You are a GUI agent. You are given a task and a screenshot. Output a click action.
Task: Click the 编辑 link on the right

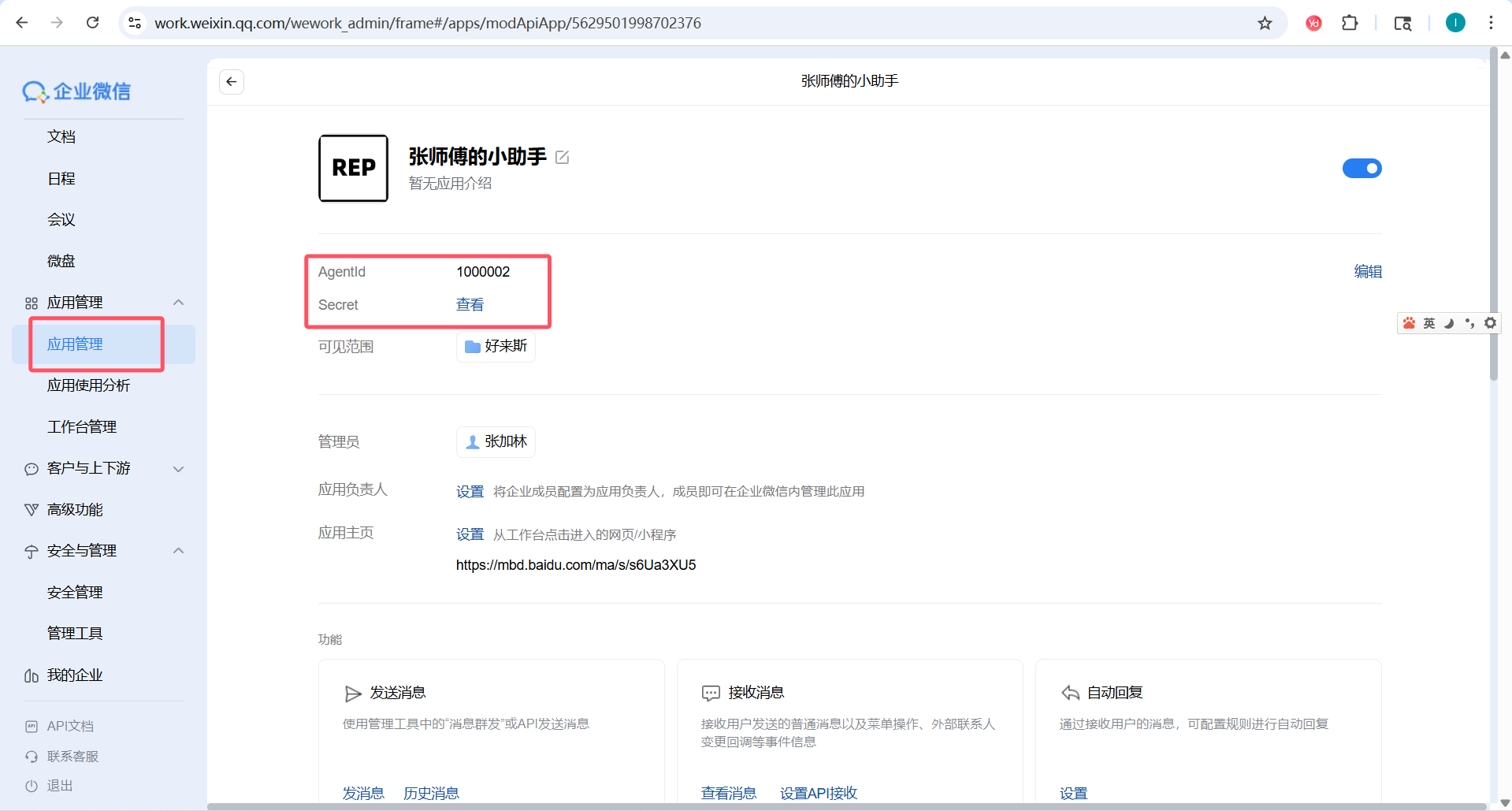(x=1367, y=272)
